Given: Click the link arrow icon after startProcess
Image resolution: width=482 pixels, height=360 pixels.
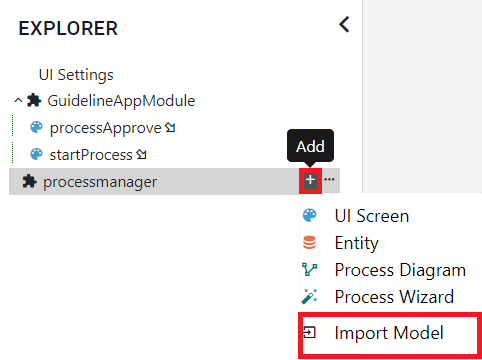Looking at the screenshot, I should click(141, 154).
